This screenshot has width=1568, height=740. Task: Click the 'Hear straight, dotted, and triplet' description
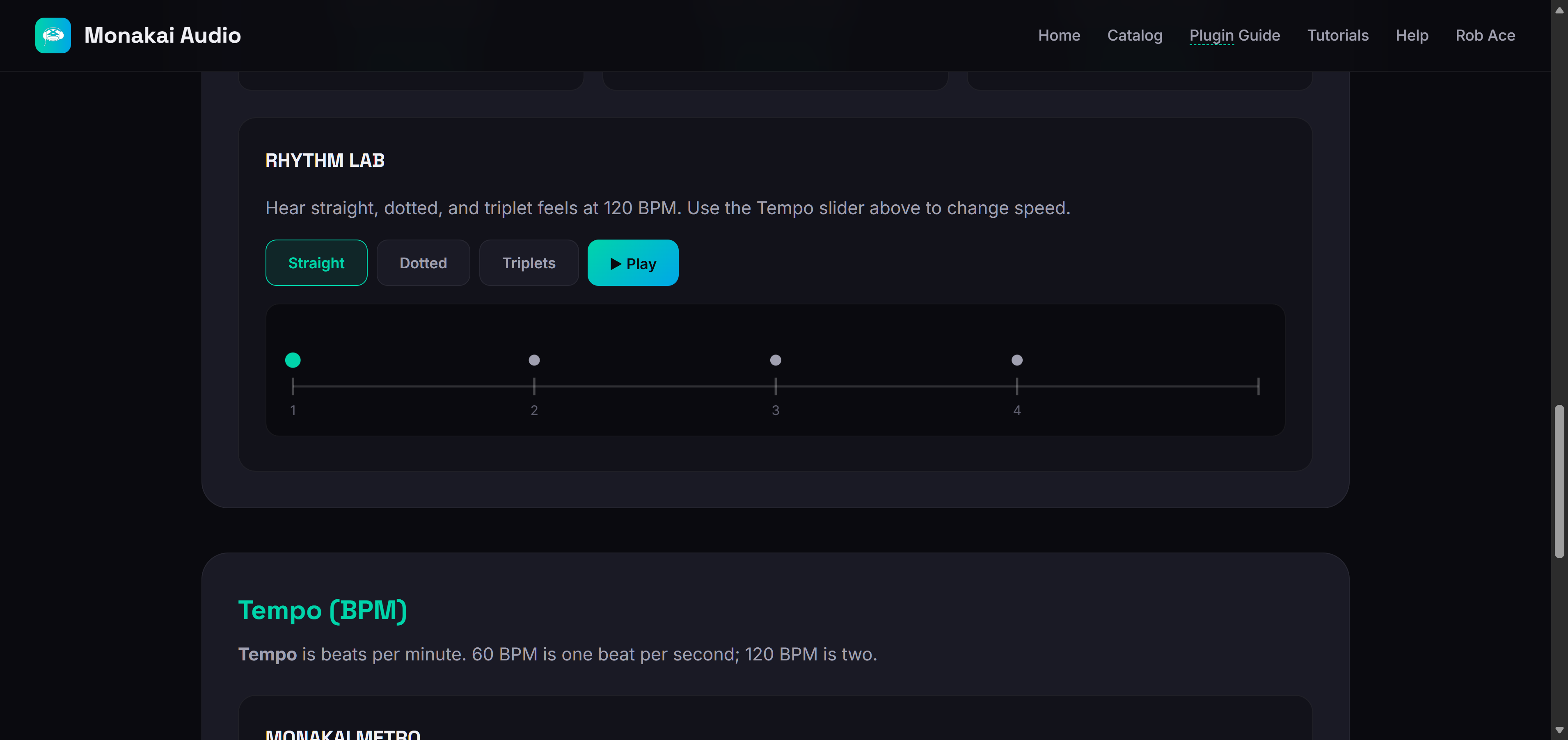667,208
